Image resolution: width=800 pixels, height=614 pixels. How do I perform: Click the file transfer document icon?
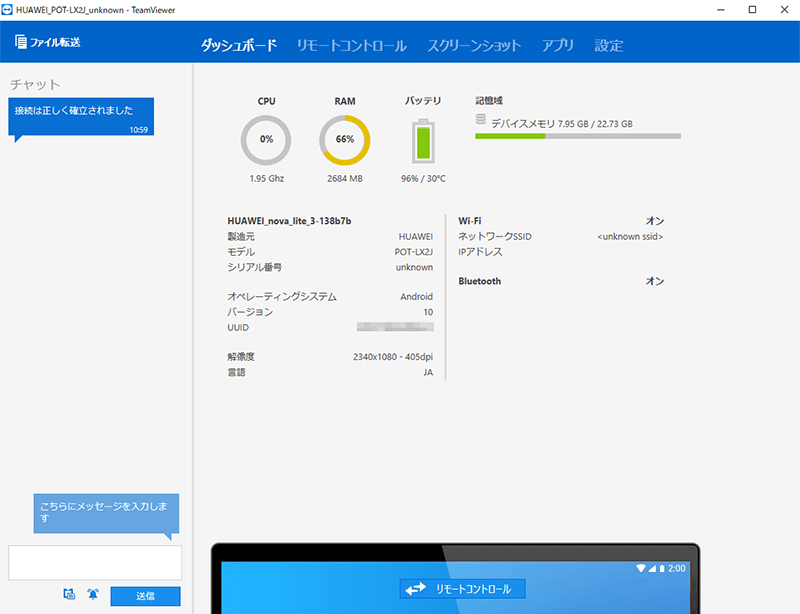point(20,42)
